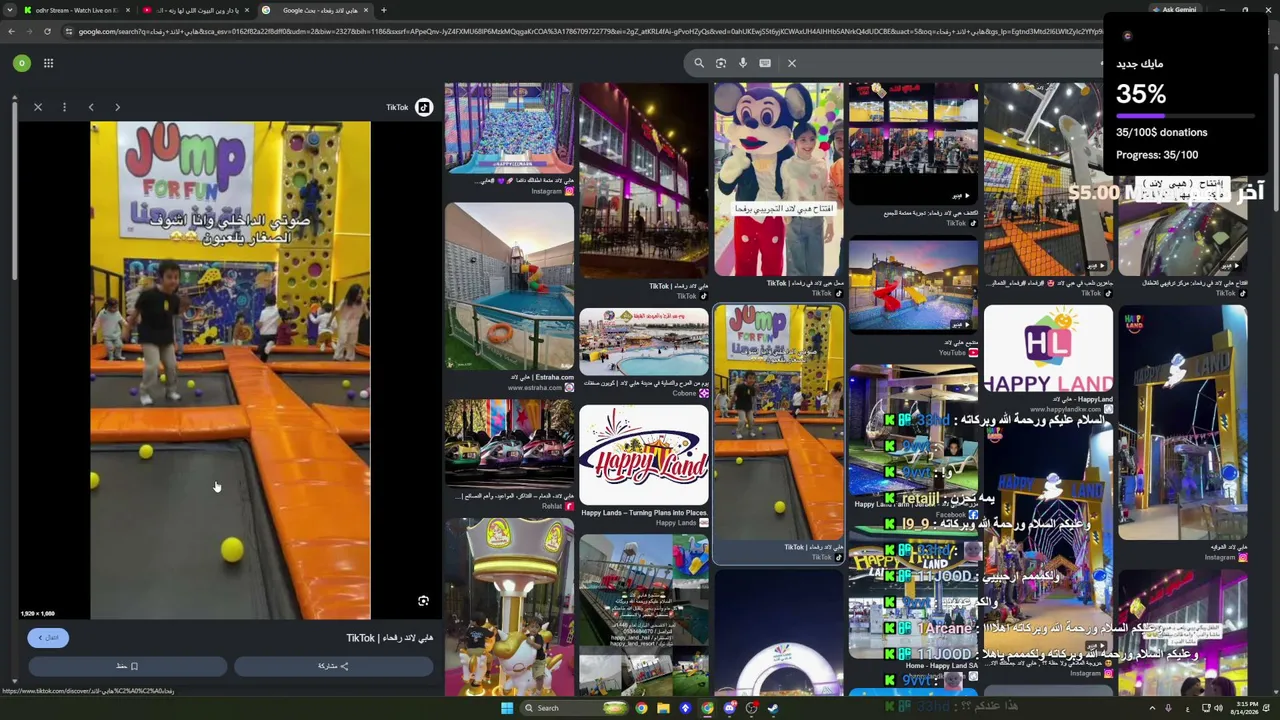Image resolution: width=1280 pixels, height=720 pixels.
Task: Open a new browser tab
Action: click(384, 10)
